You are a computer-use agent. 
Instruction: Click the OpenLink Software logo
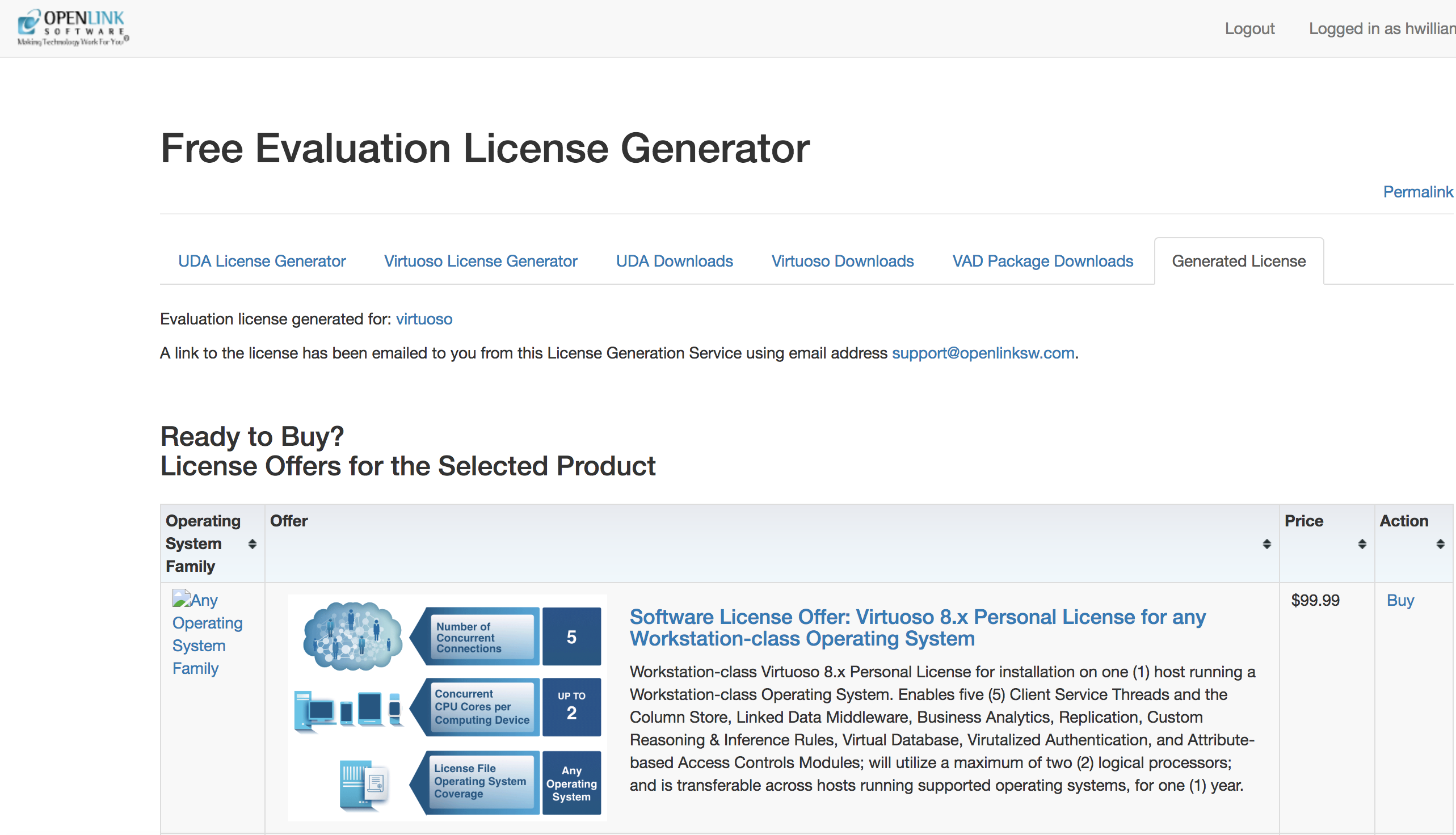point(73,27)
